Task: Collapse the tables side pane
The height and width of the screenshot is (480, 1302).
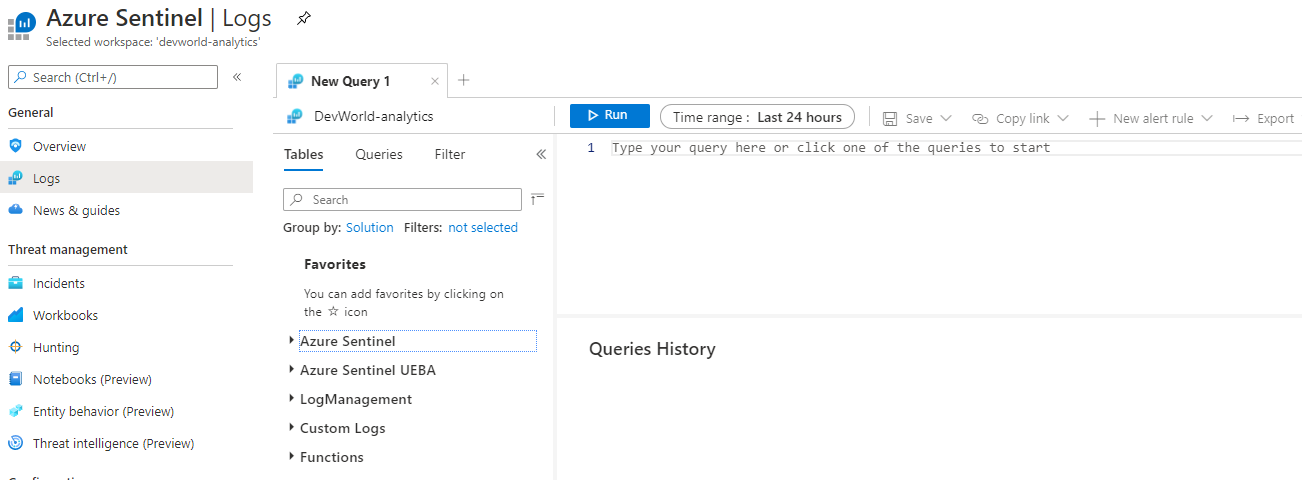Action: point(541,154)
